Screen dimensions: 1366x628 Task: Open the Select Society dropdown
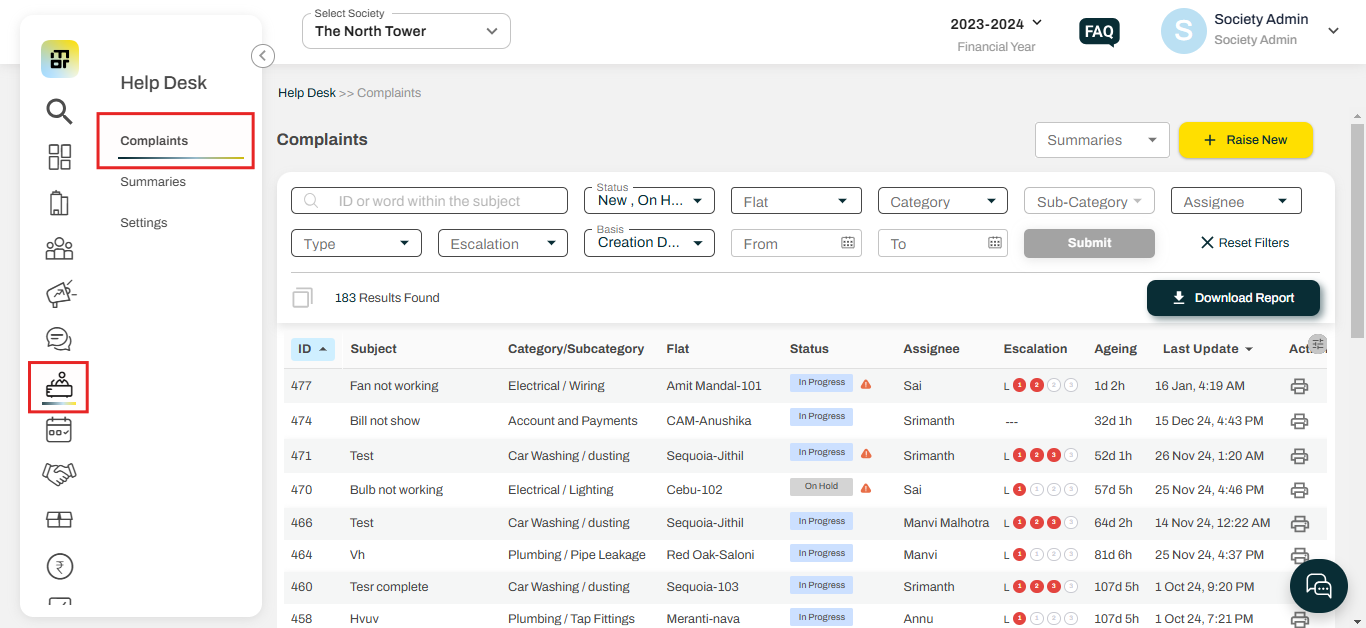click(406, 31)
